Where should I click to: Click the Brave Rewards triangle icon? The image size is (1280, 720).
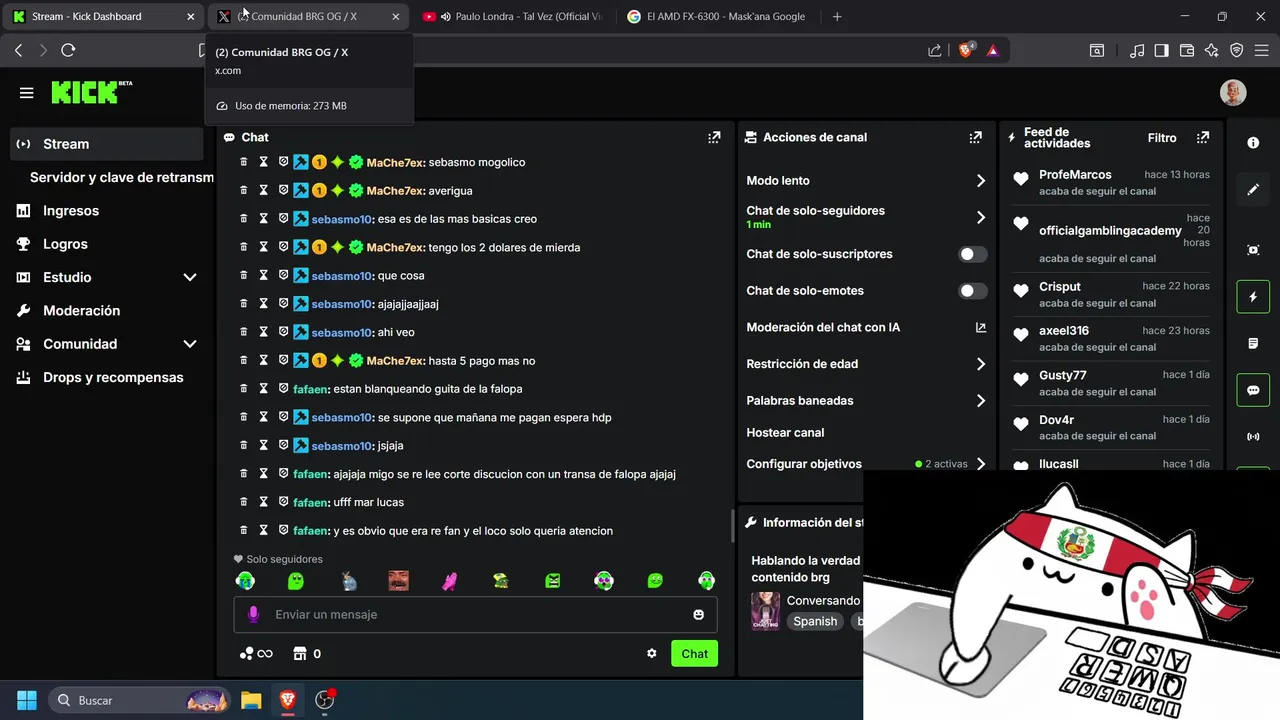pos(993,50)
